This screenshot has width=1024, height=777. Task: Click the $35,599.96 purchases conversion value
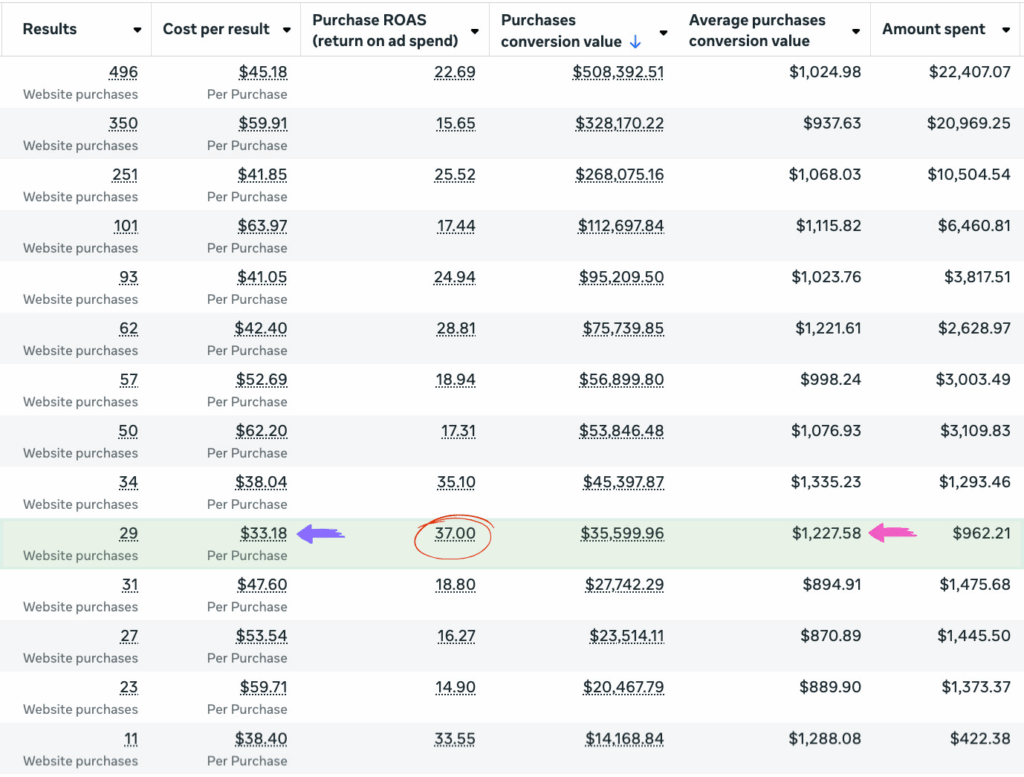(x=622, y=533)
